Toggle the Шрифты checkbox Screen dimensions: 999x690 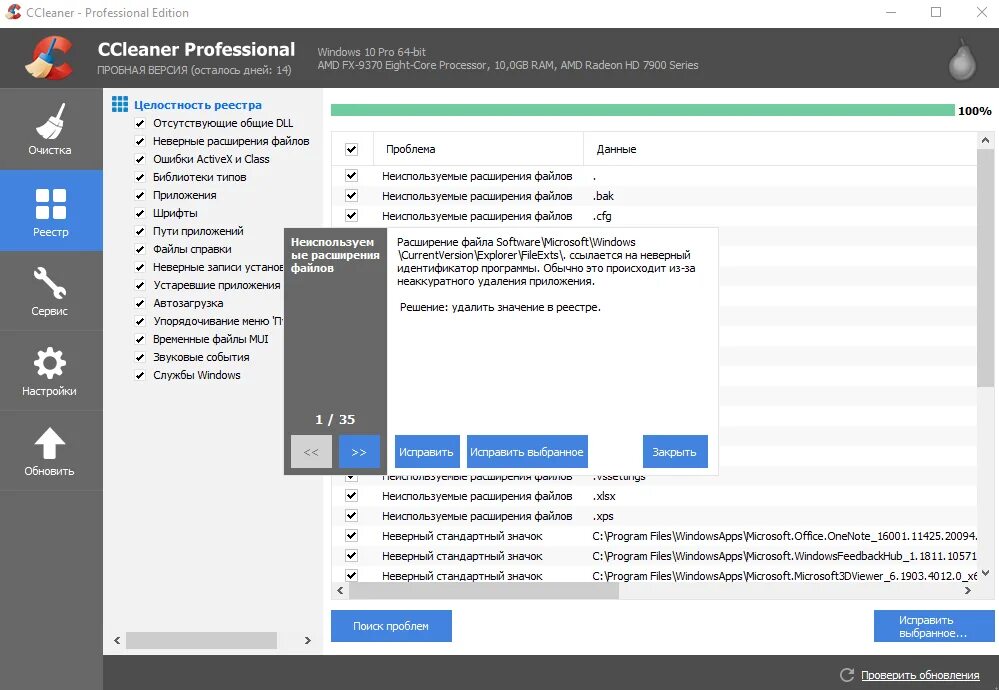[x=140, y=213]
